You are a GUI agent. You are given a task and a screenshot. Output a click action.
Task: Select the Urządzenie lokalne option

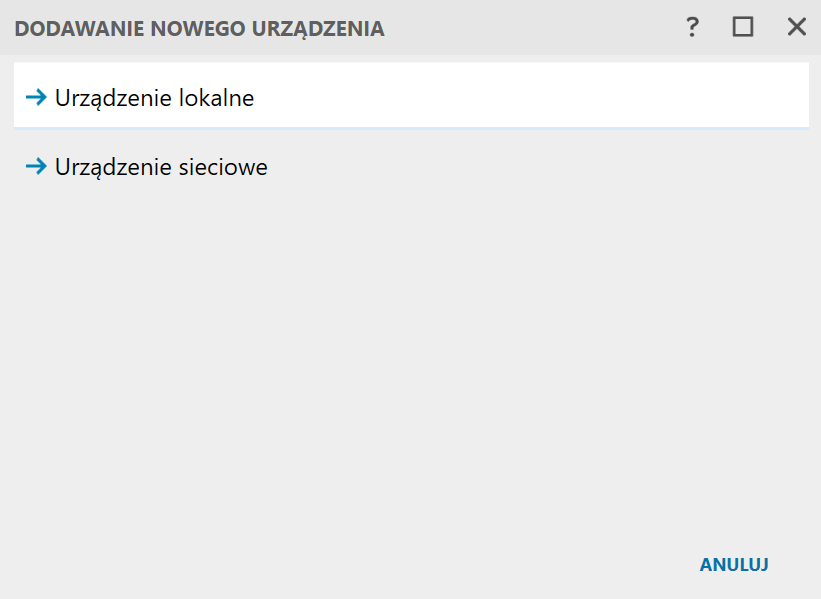[x=155, y=98]
